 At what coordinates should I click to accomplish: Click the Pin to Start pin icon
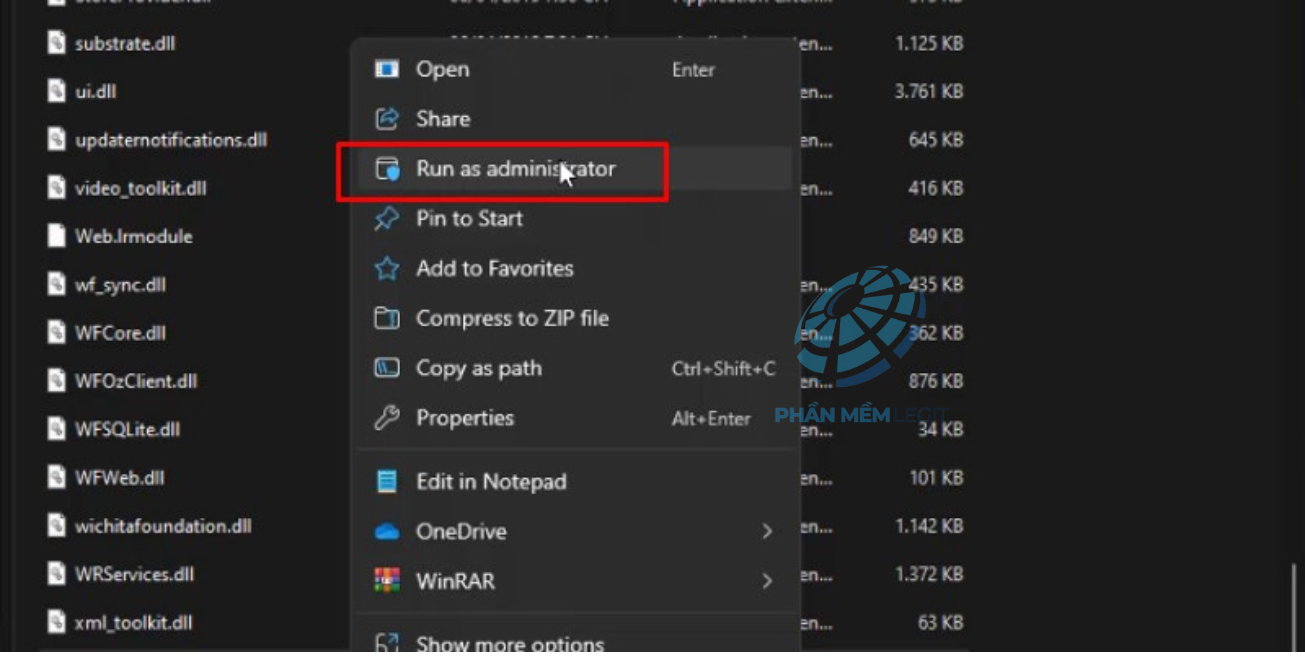click(387, 218)
